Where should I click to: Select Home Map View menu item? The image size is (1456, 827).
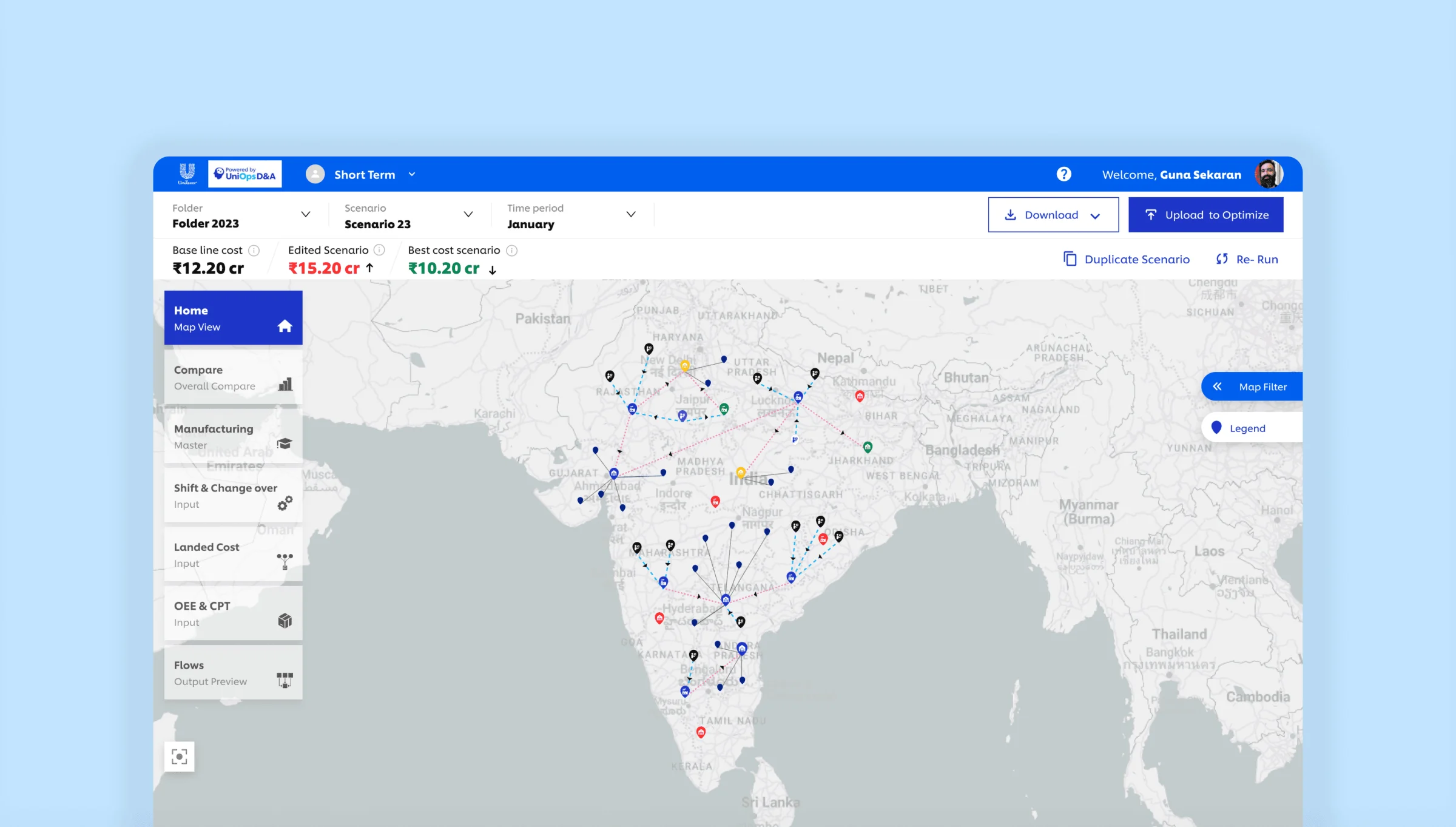233,317
